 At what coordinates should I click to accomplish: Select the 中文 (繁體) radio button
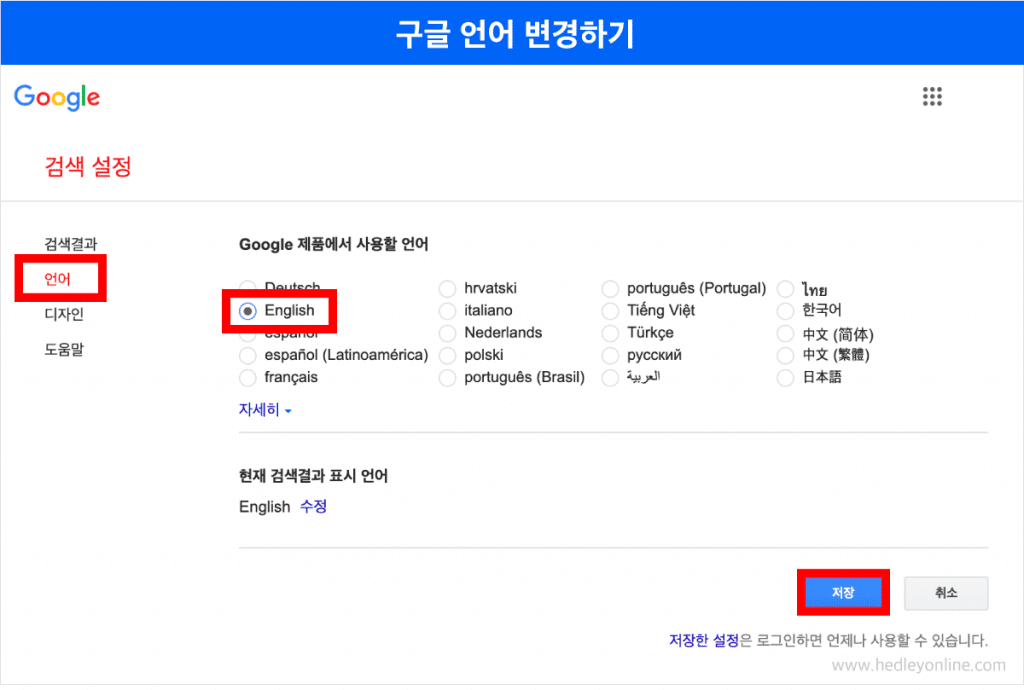pos(785,356)
